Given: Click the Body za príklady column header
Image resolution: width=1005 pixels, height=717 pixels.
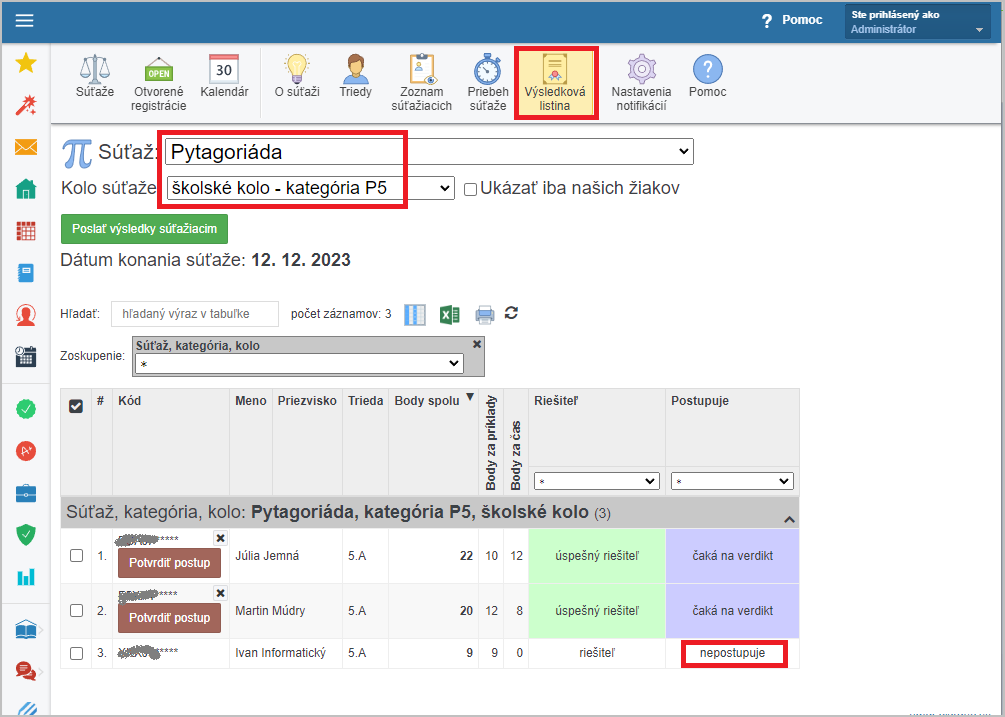Looking at the screenshot, I should tap(492, 443).
